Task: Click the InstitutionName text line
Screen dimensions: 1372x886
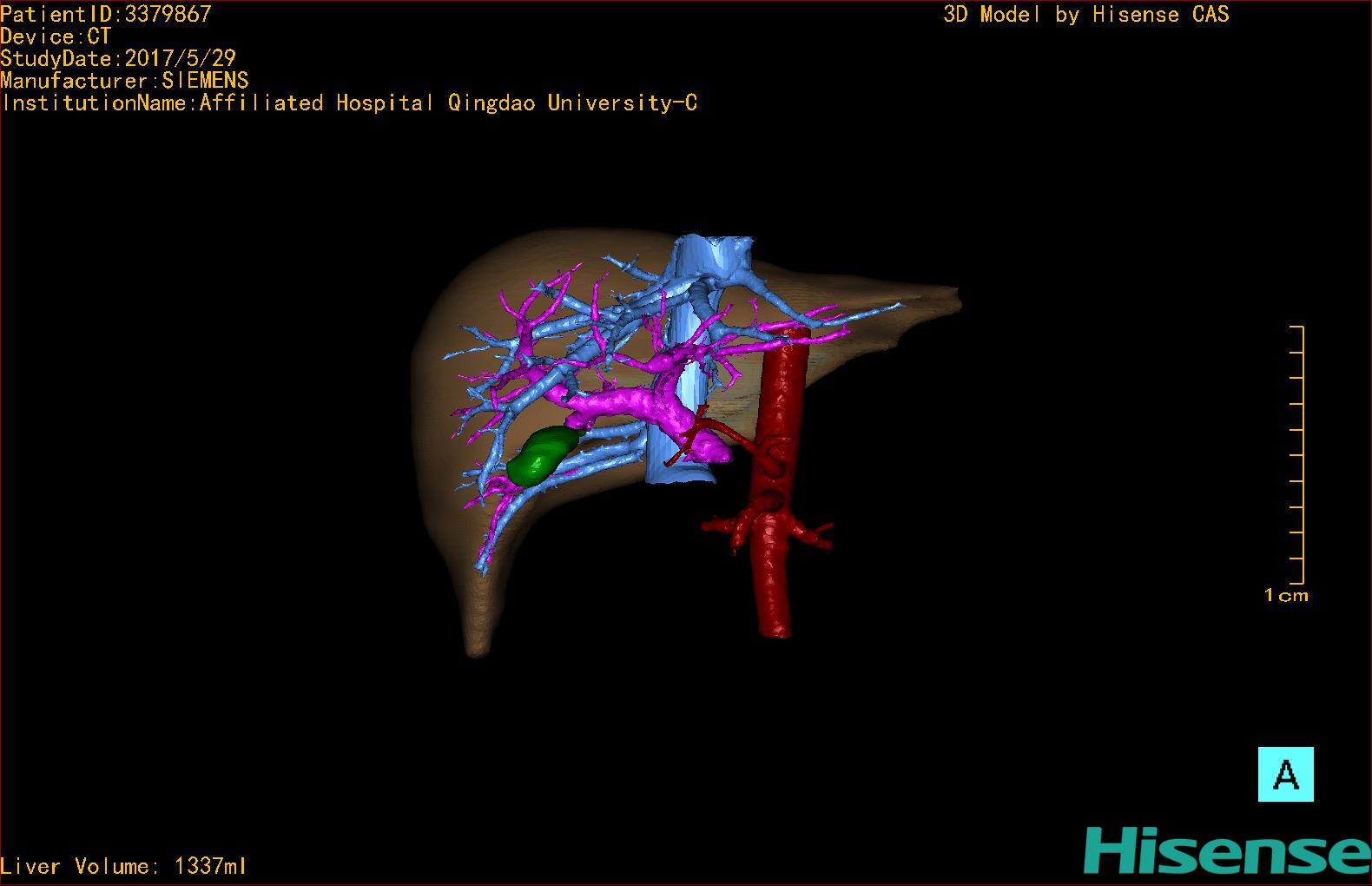Action: pos(349,103)
